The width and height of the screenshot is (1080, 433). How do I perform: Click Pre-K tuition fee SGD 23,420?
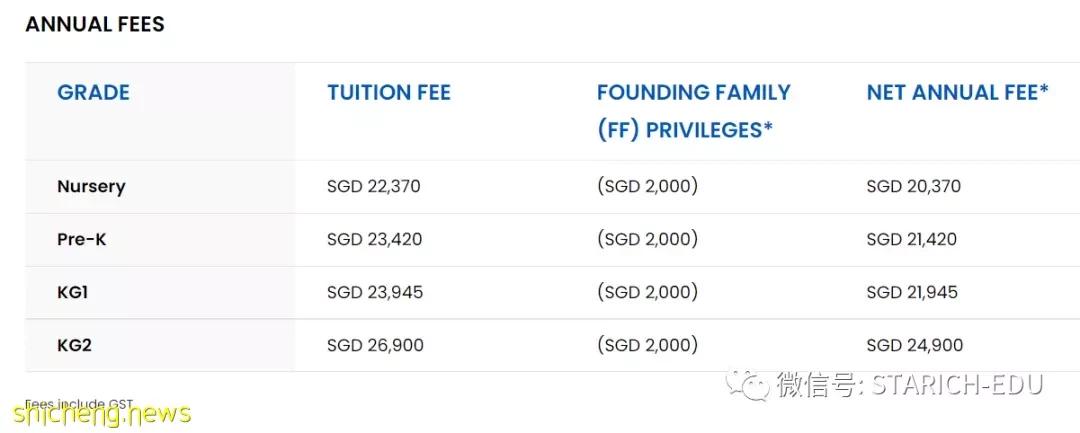click(374, 240)
